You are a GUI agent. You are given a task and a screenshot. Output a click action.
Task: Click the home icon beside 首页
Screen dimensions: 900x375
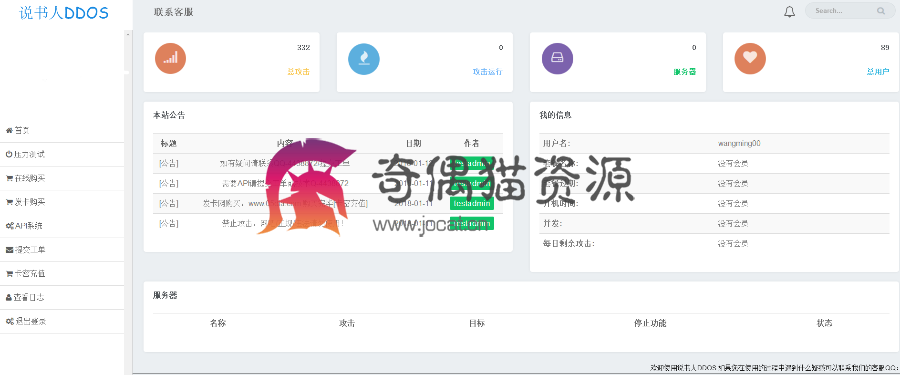tap(9, 131)
